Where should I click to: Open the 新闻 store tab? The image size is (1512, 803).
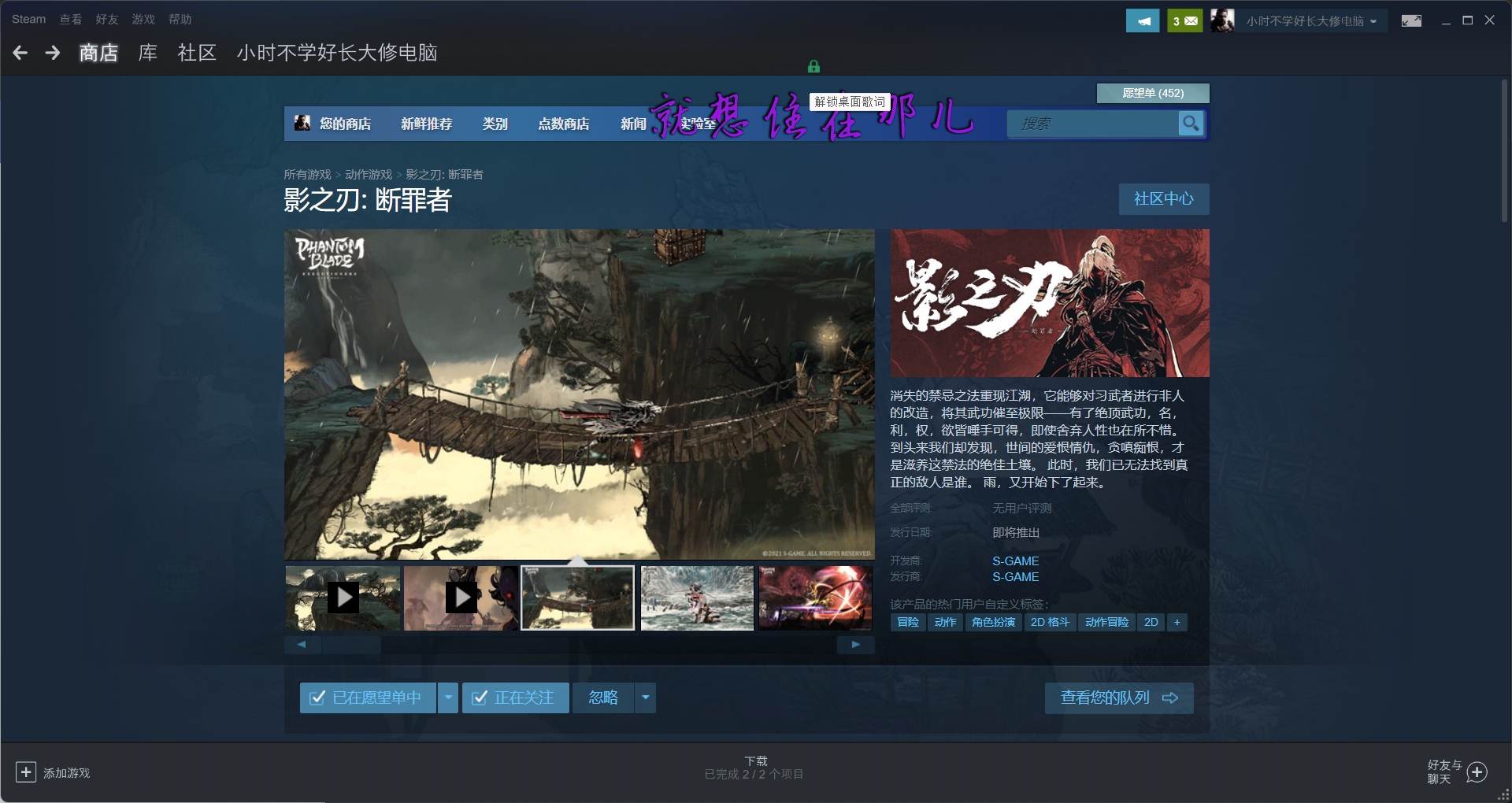tap(633, 124)
